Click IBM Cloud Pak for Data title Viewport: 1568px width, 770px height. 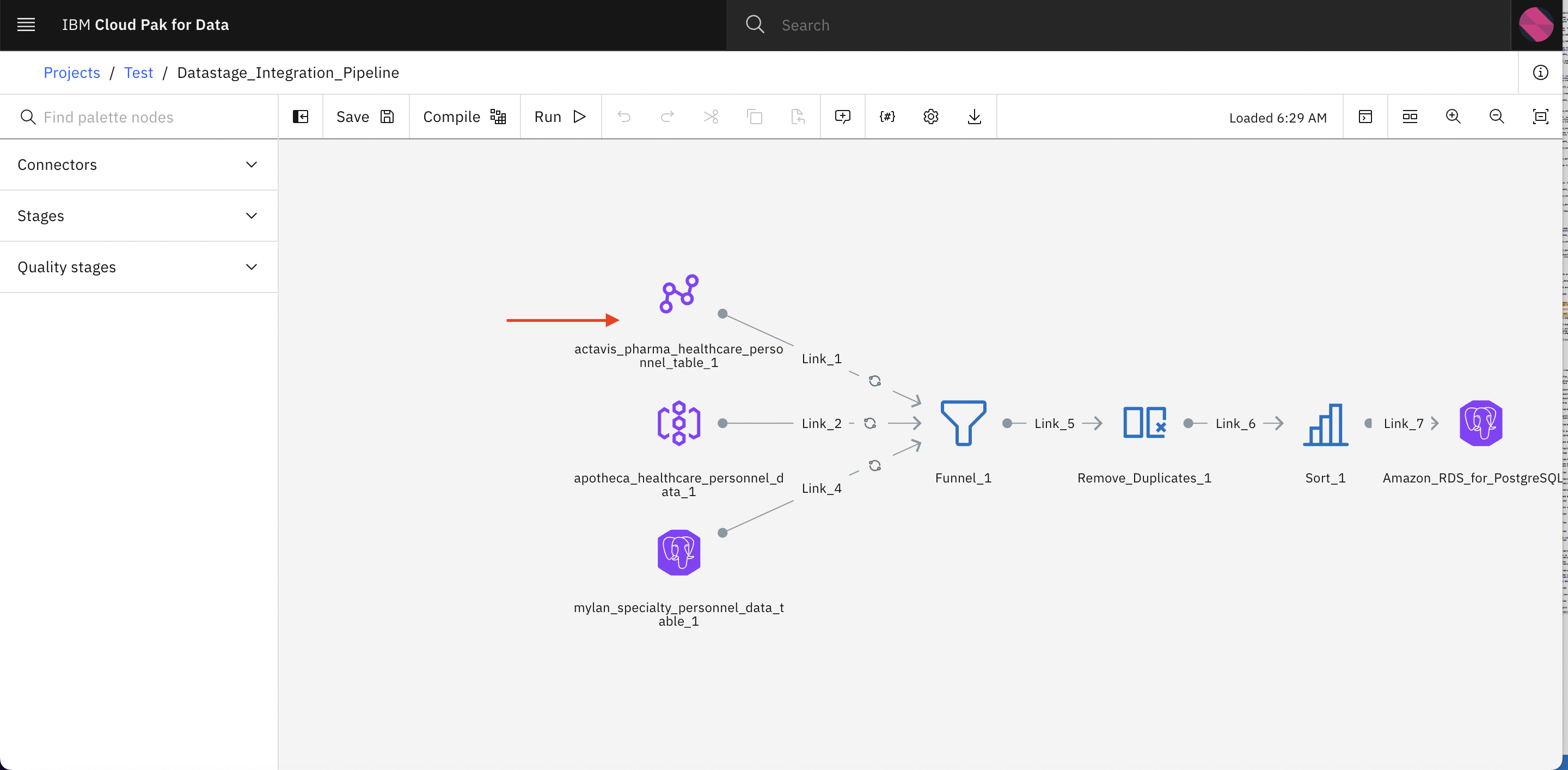(x=145, y=25)
